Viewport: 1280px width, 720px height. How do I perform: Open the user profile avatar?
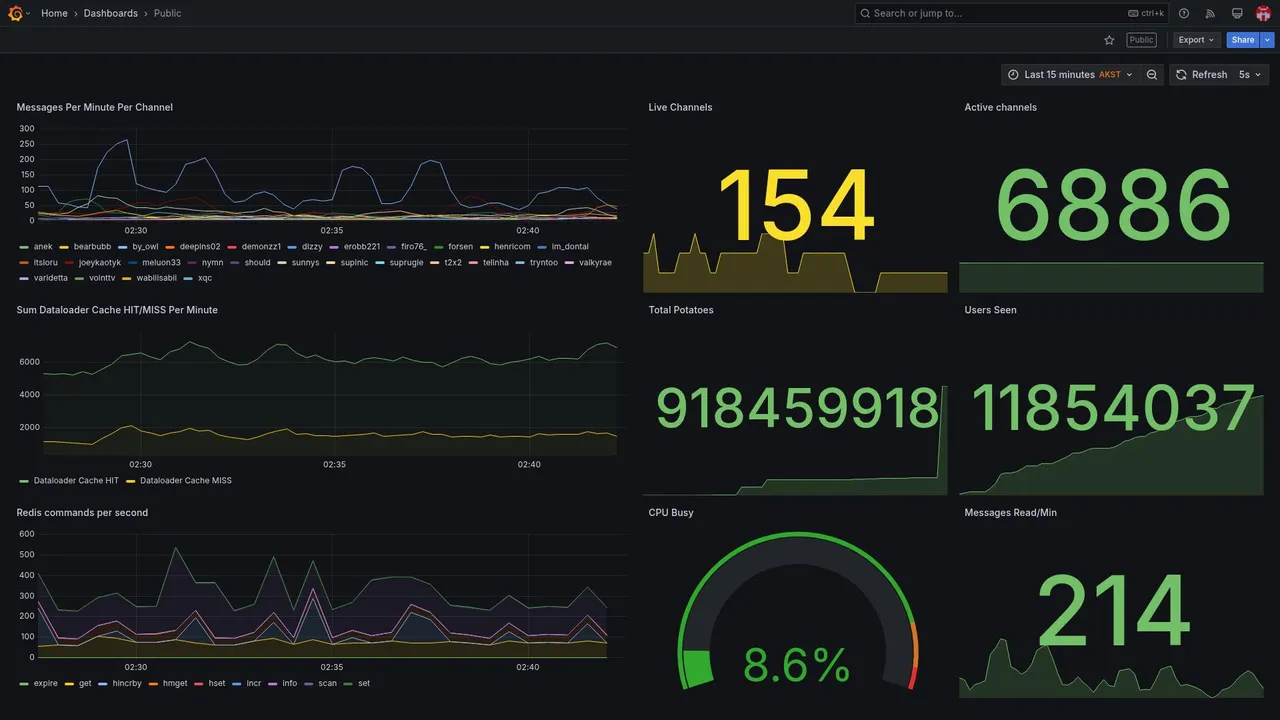1263,13
